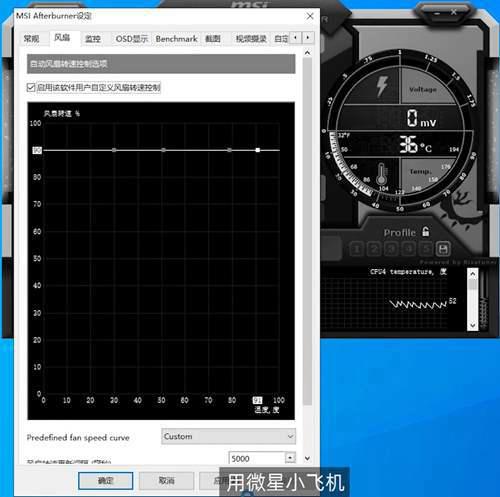Click the thermometer temperature icon

[381, 174]
